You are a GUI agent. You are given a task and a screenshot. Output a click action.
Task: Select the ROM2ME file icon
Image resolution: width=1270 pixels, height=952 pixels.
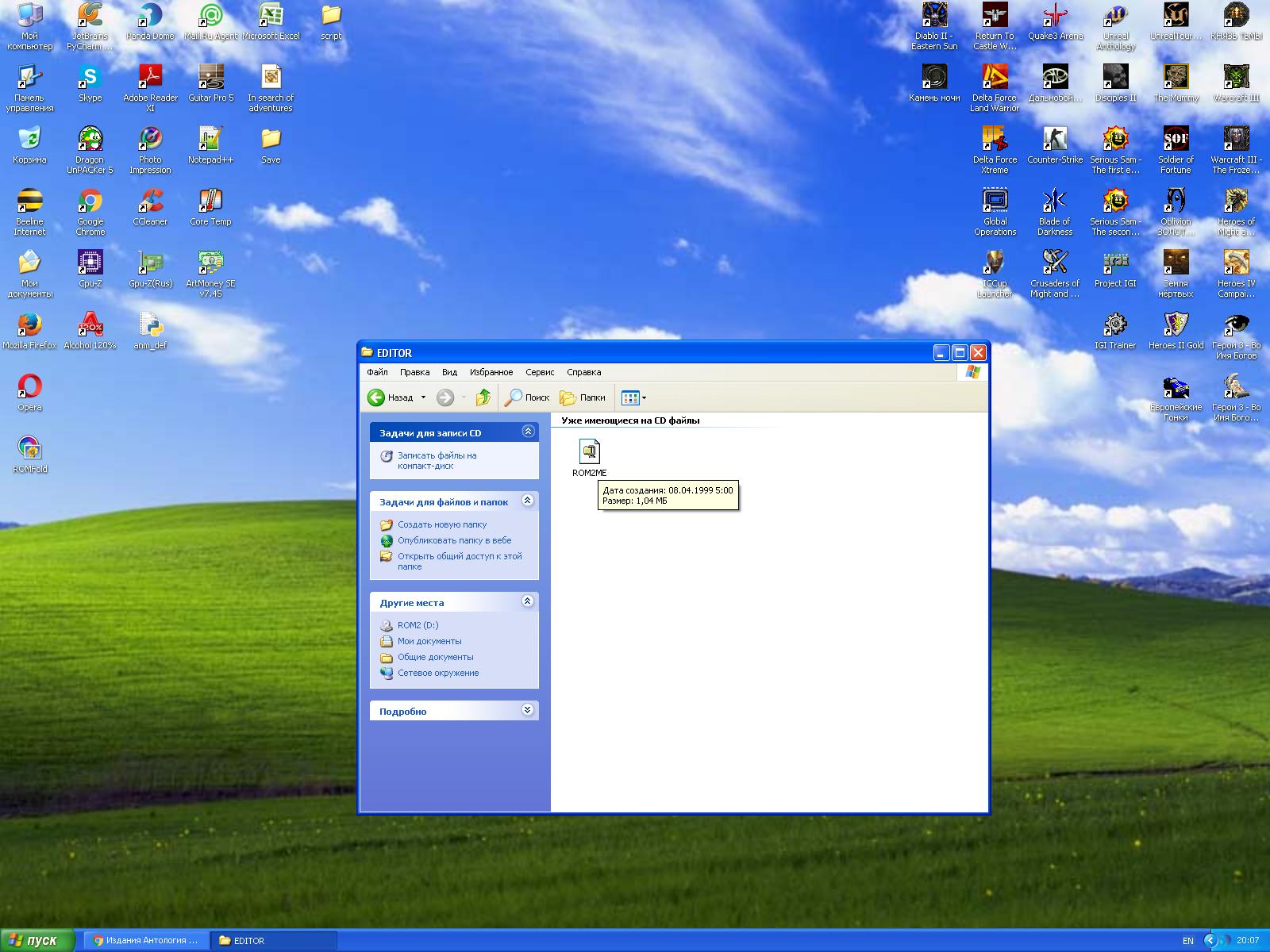(589, 452)
